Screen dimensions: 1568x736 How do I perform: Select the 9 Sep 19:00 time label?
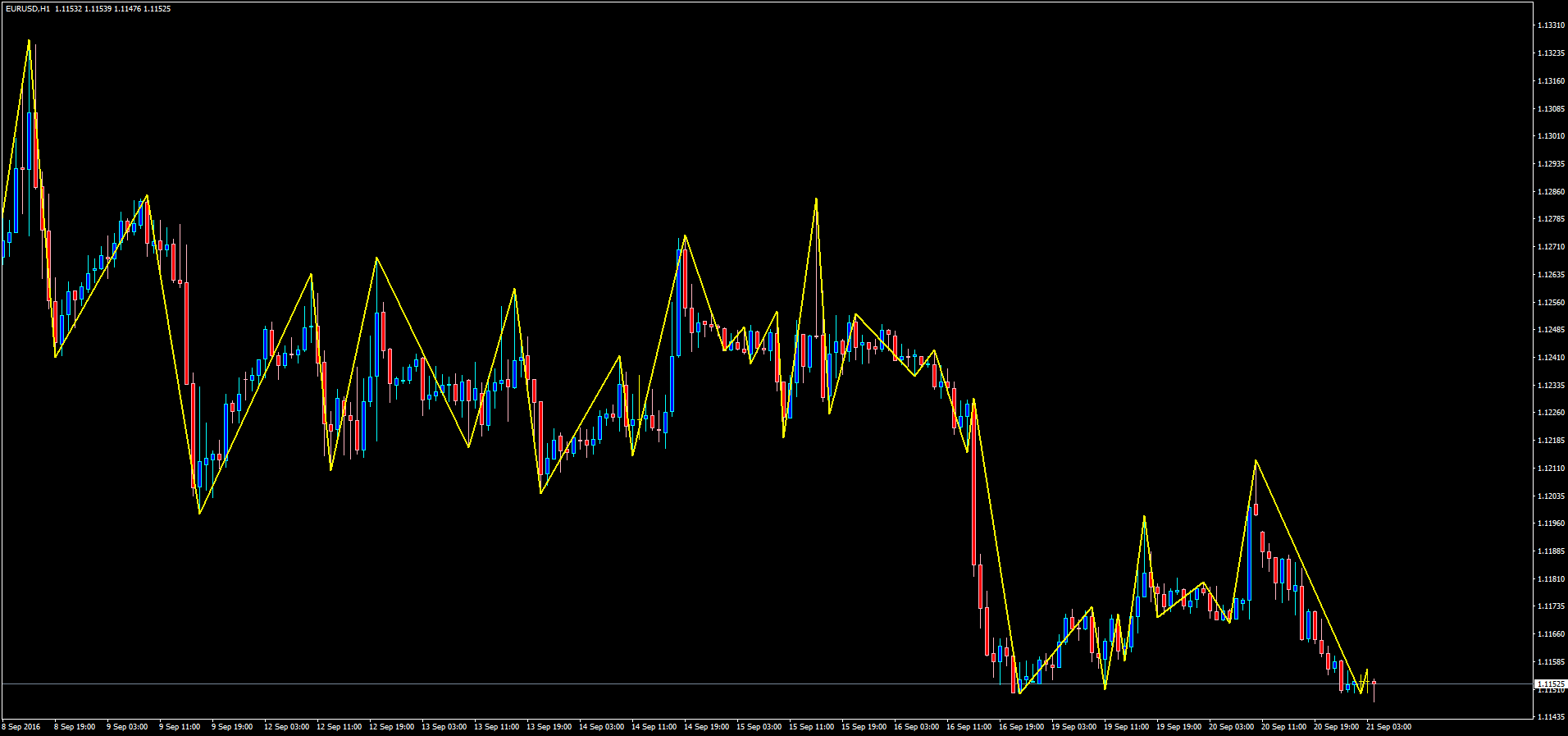[232, 727]
